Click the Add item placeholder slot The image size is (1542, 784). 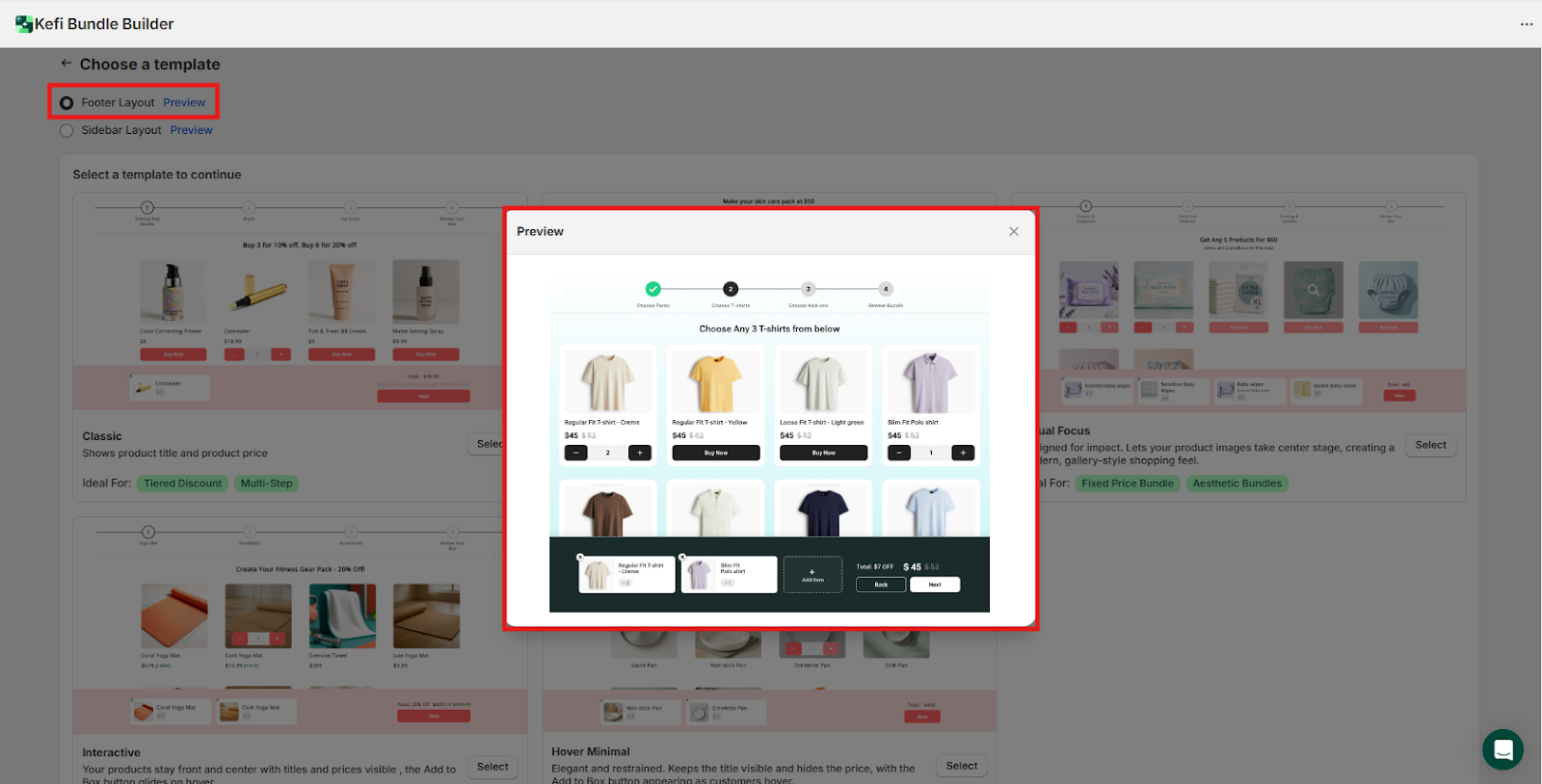click(812, 575)
